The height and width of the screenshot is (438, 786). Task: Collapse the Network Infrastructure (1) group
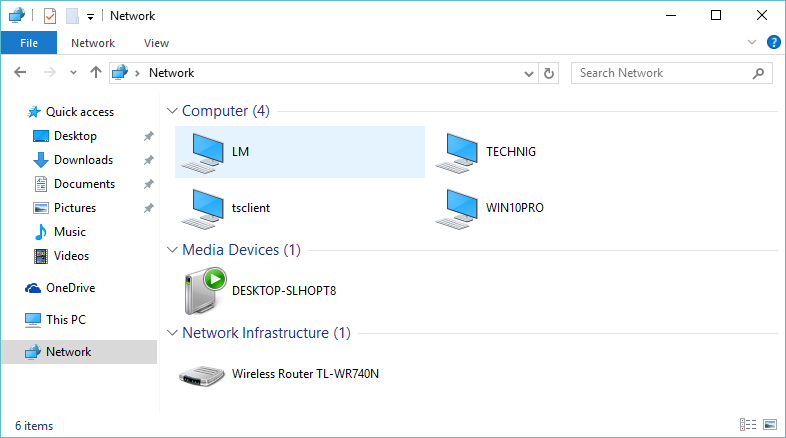pyautogui.click(x=172, y=333)
